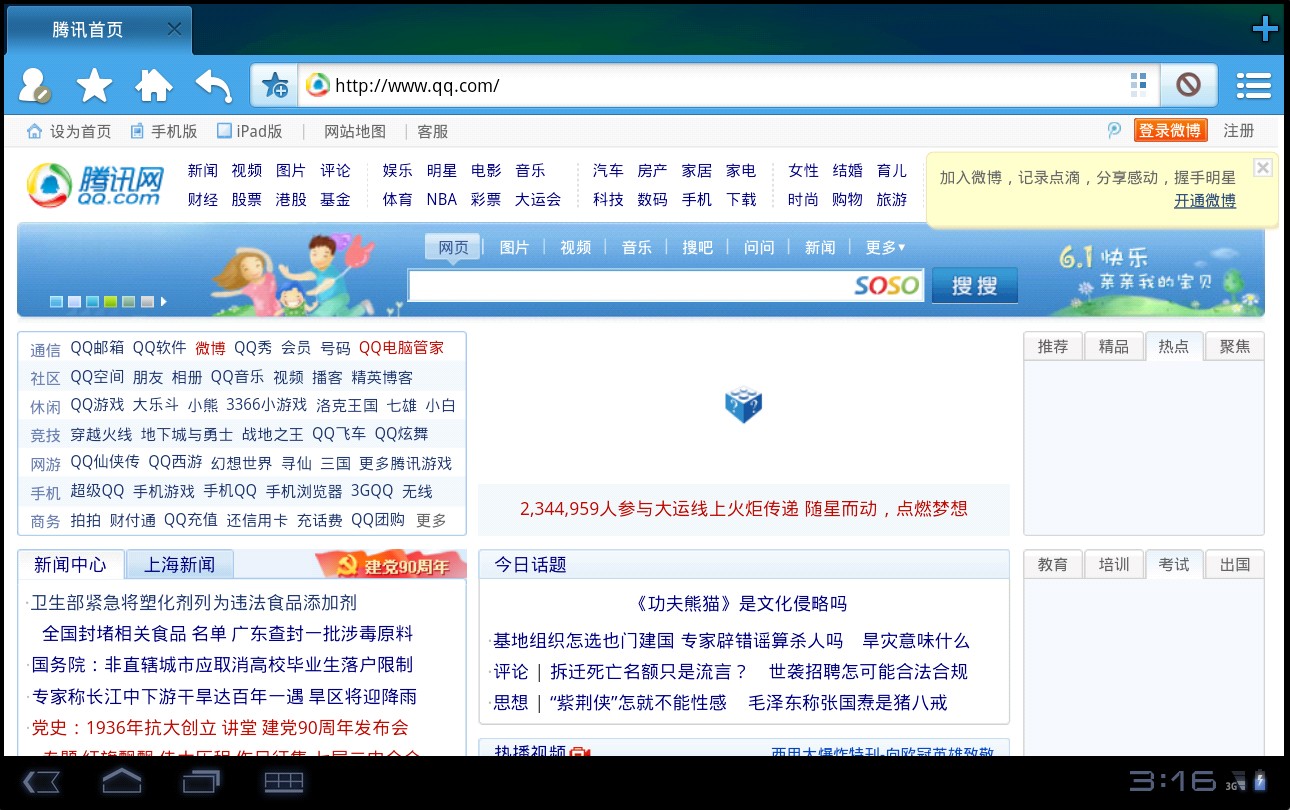Go to browser home page icon
Viewport: 1290px width, 810px height.
pos(154,85)
